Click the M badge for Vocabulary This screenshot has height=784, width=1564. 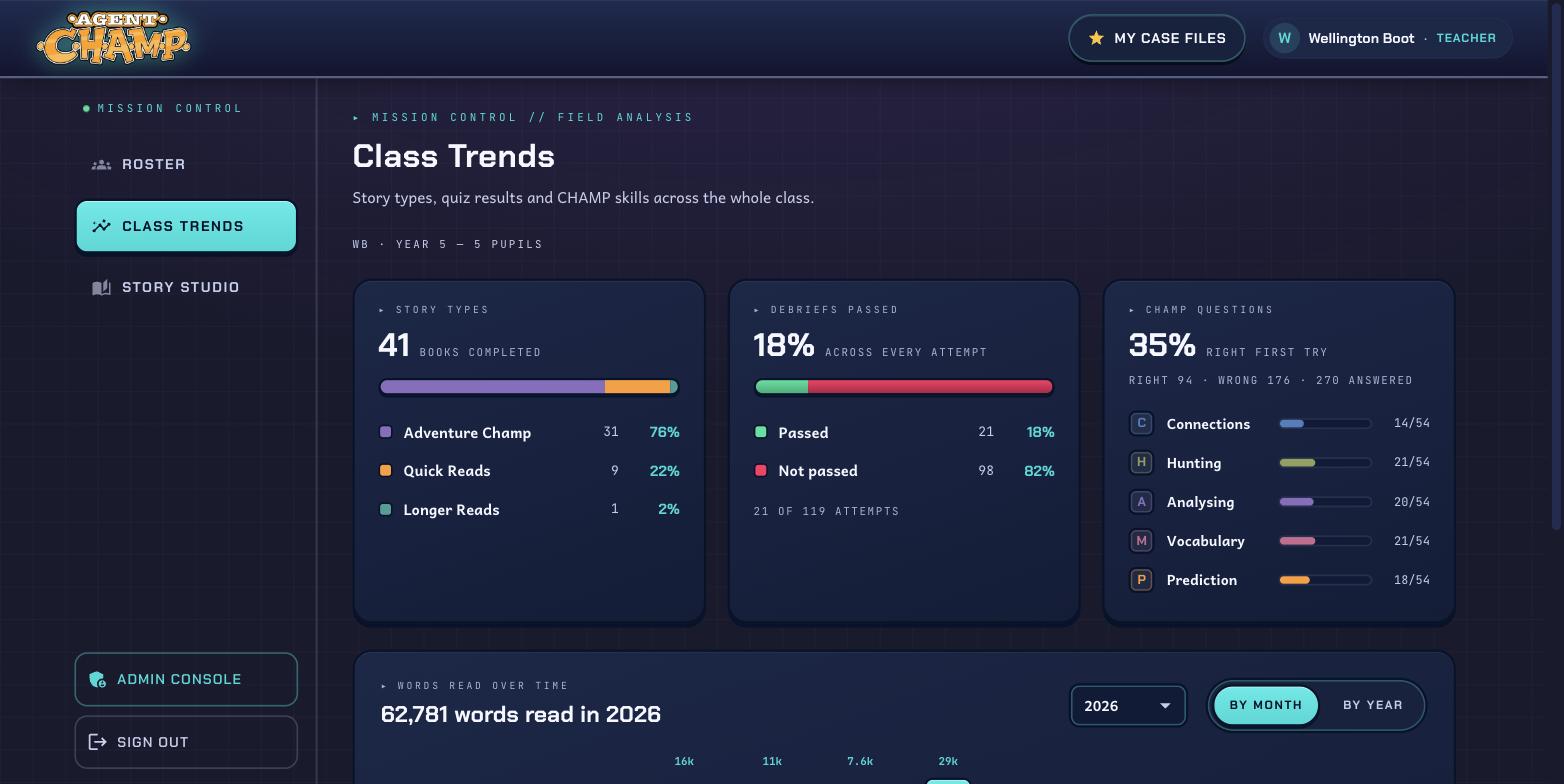pos(1141,540)
